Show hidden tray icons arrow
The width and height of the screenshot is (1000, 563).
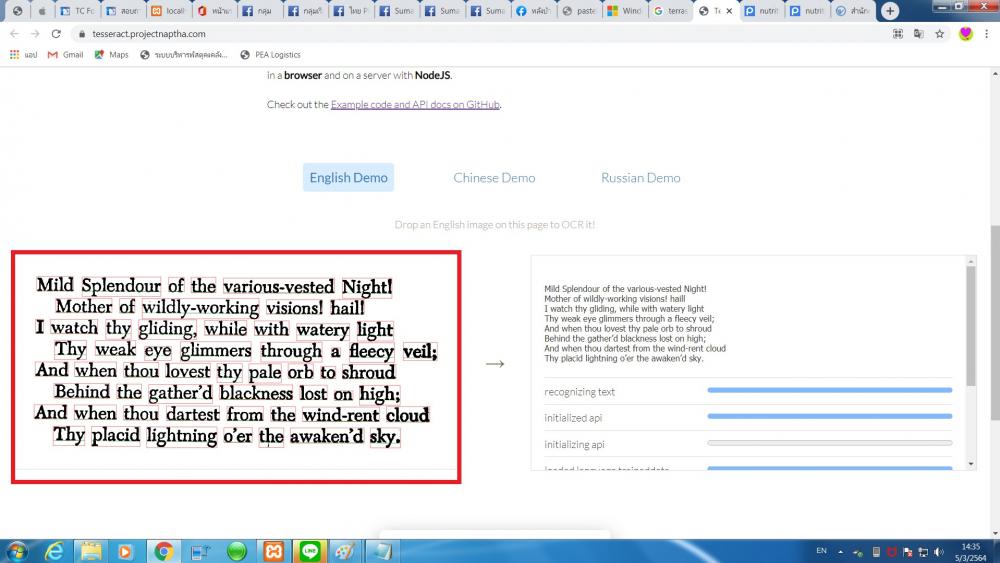[x=841, y=552]
